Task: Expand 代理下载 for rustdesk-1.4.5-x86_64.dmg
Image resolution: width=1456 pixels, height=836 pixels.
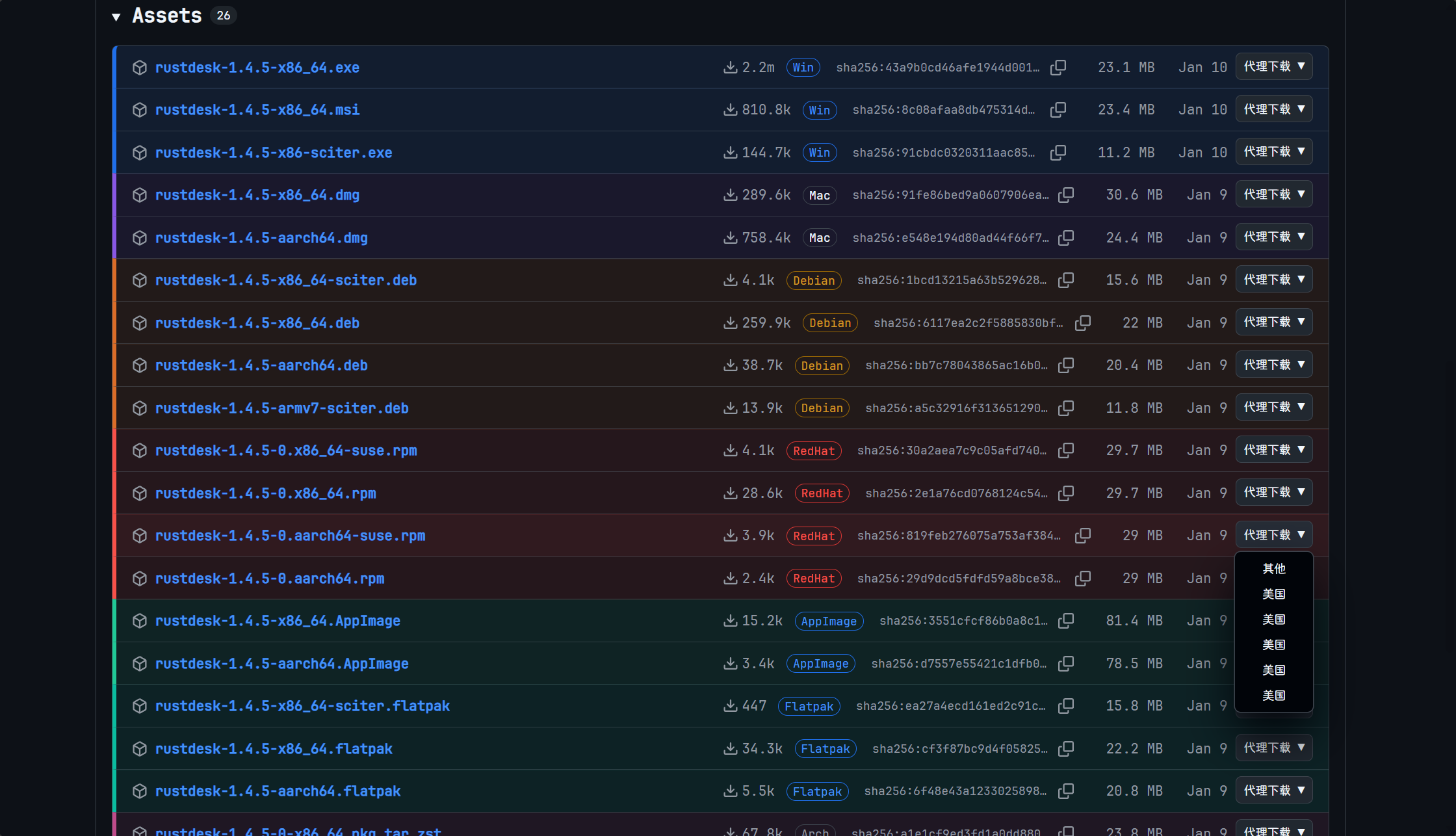Action: click(1274, 194)
